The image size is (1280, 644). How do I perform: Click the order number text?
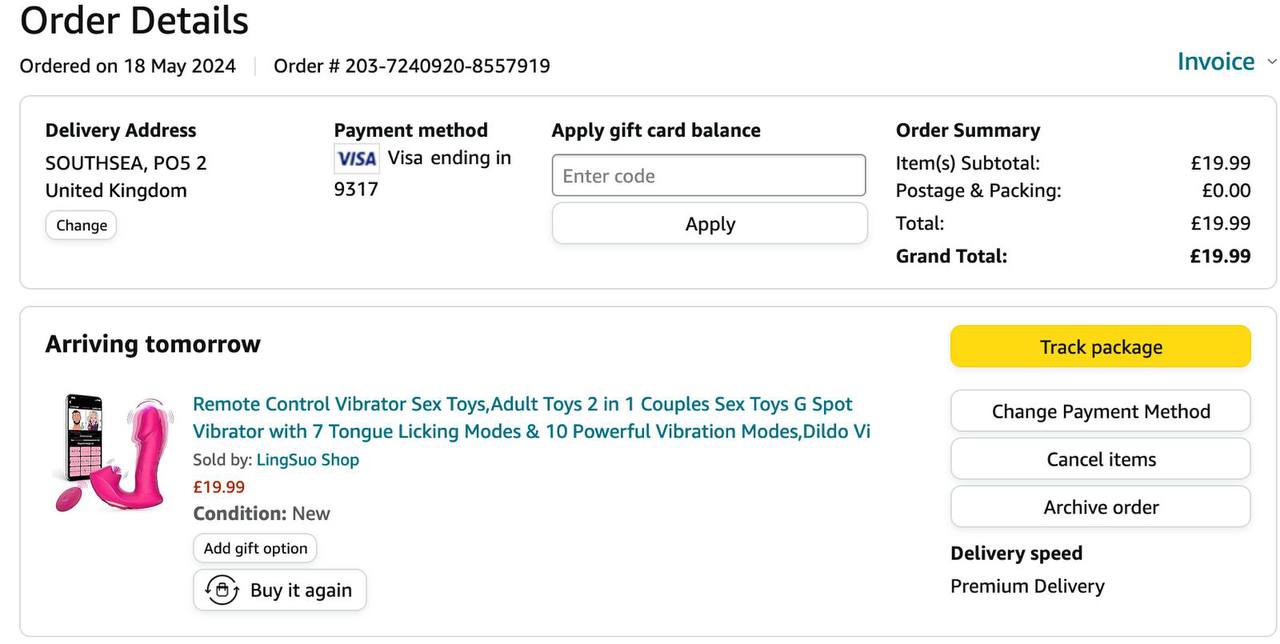tap(411, 66)
